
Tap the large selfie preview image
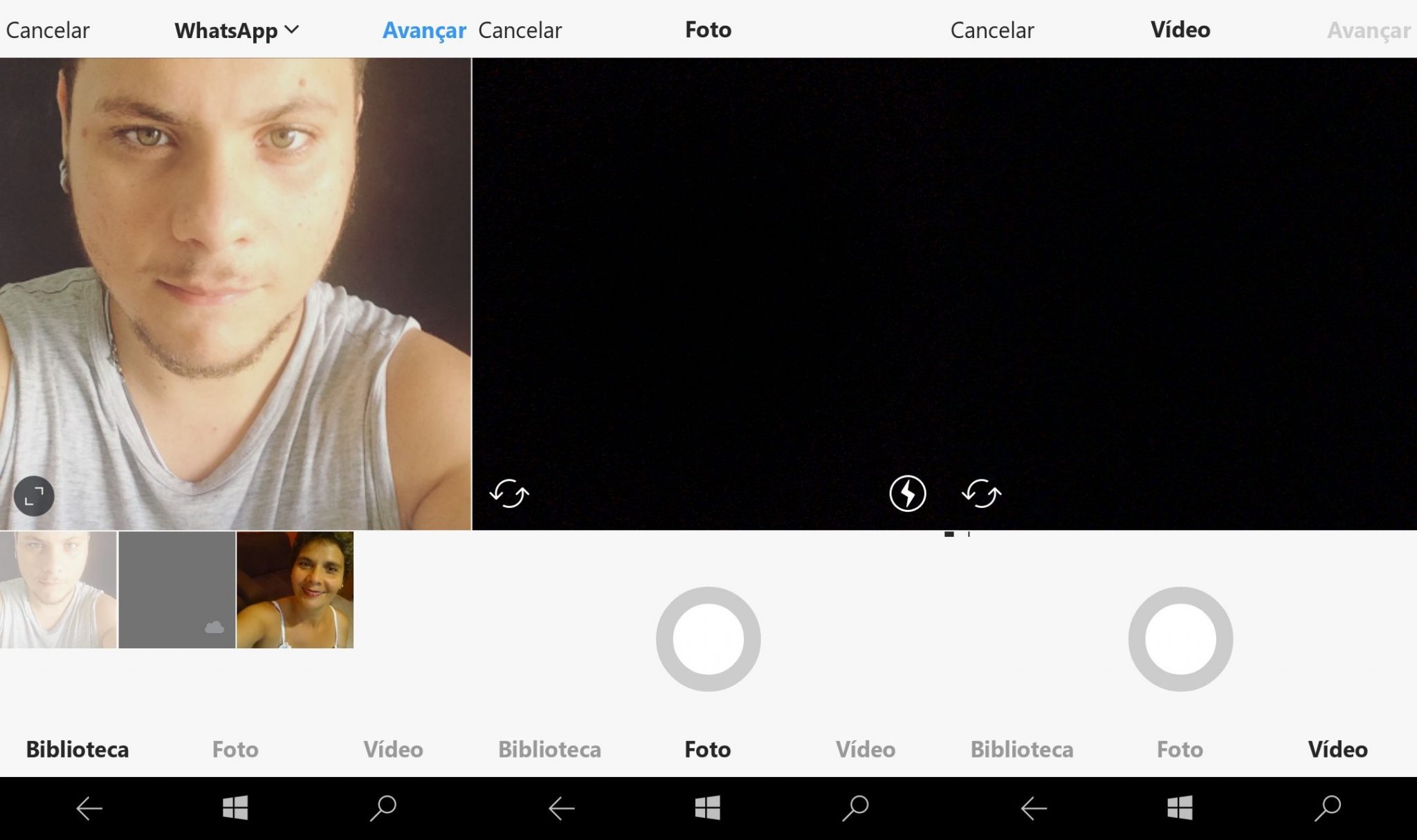pyautogui.click(x=235, y=293)
